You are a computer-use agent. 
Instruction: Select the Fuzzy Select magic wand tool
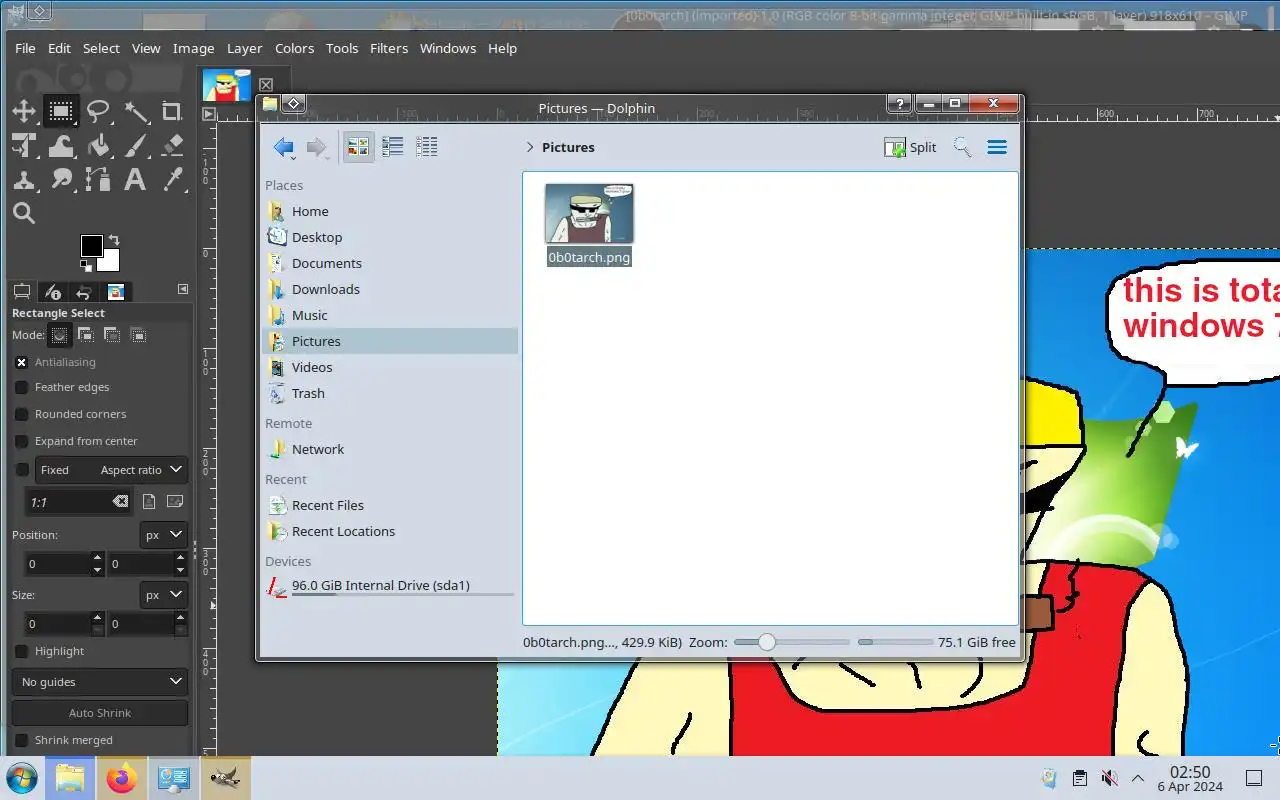(x=135, y=111)
